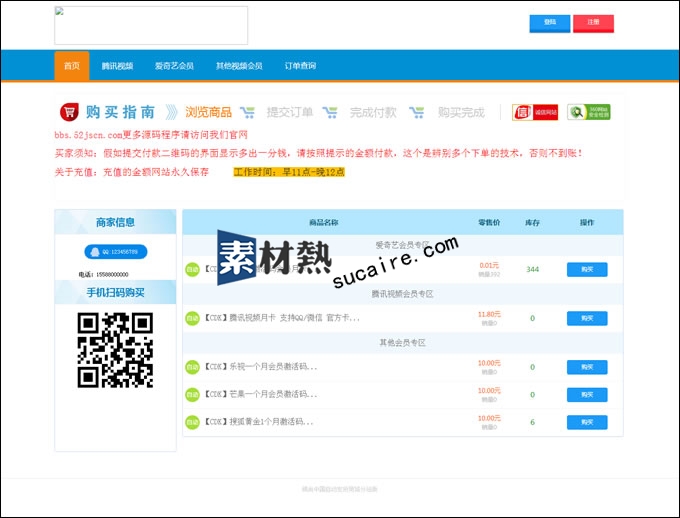
Task: Click the 自动 icon on the 0.01元 row
Action: 192,269
